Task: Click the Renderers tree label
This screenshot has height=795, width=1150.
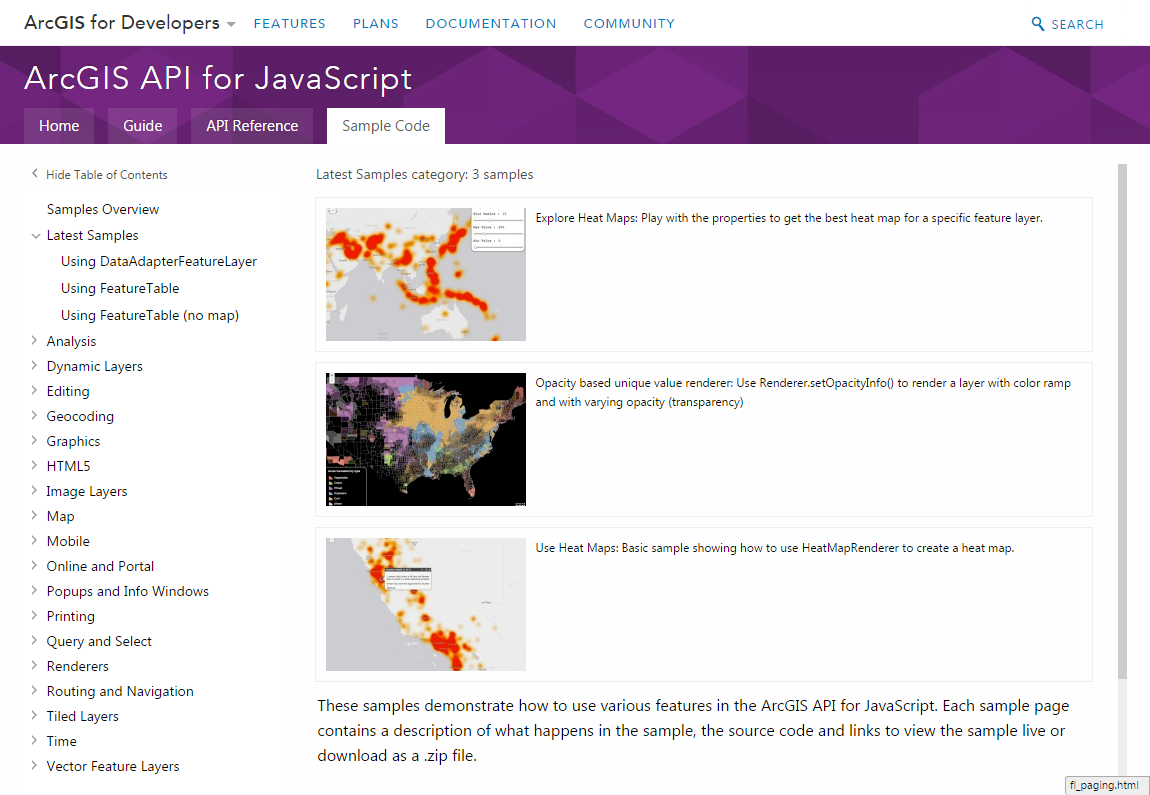Action: (77, 666)
